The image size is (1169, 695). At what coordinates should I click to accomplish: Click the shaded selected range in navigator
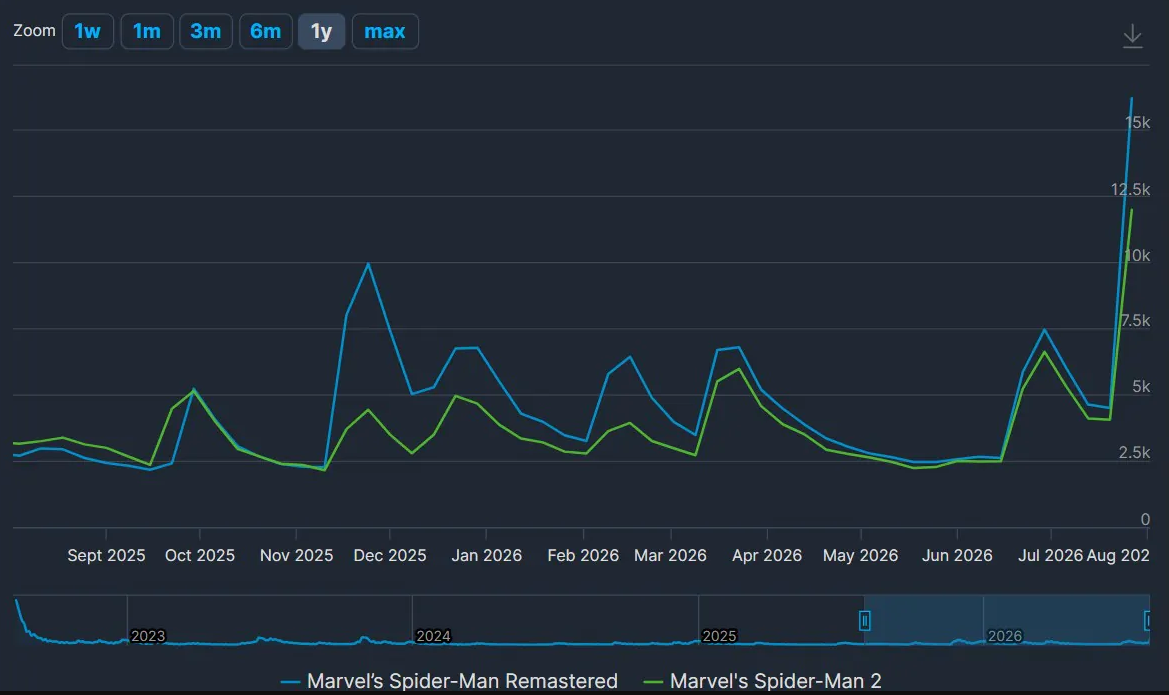point(1006,620)
